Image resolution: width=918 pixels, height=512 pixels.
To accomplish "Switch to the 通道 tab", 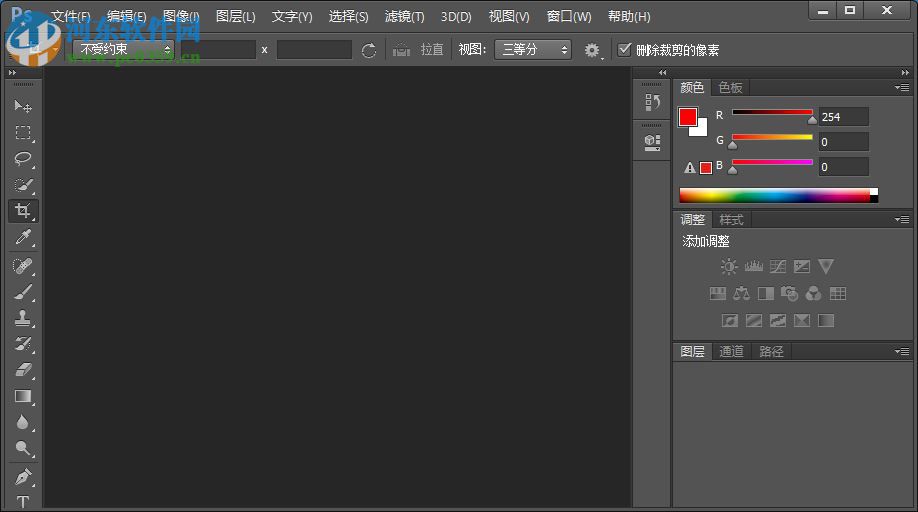I will (731, 352).
